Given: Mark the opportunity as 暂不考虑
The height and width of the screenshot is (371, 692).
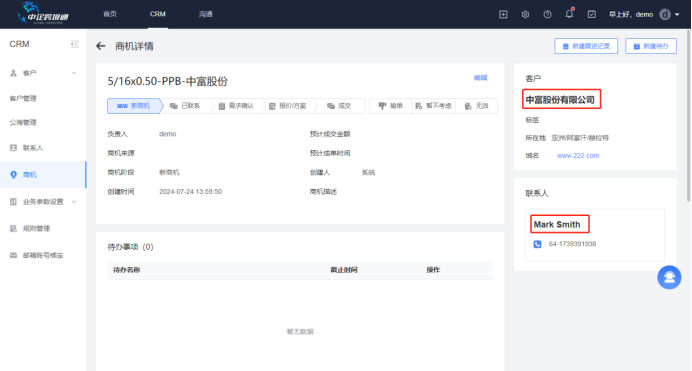Looking at the screenshot, I should (x=433, y=106).
